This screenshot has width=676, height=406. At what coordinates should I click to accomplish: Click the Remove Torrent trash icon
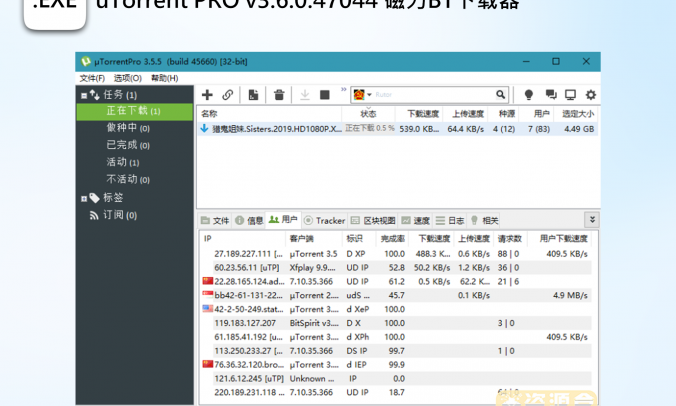(x=279, y=95)
